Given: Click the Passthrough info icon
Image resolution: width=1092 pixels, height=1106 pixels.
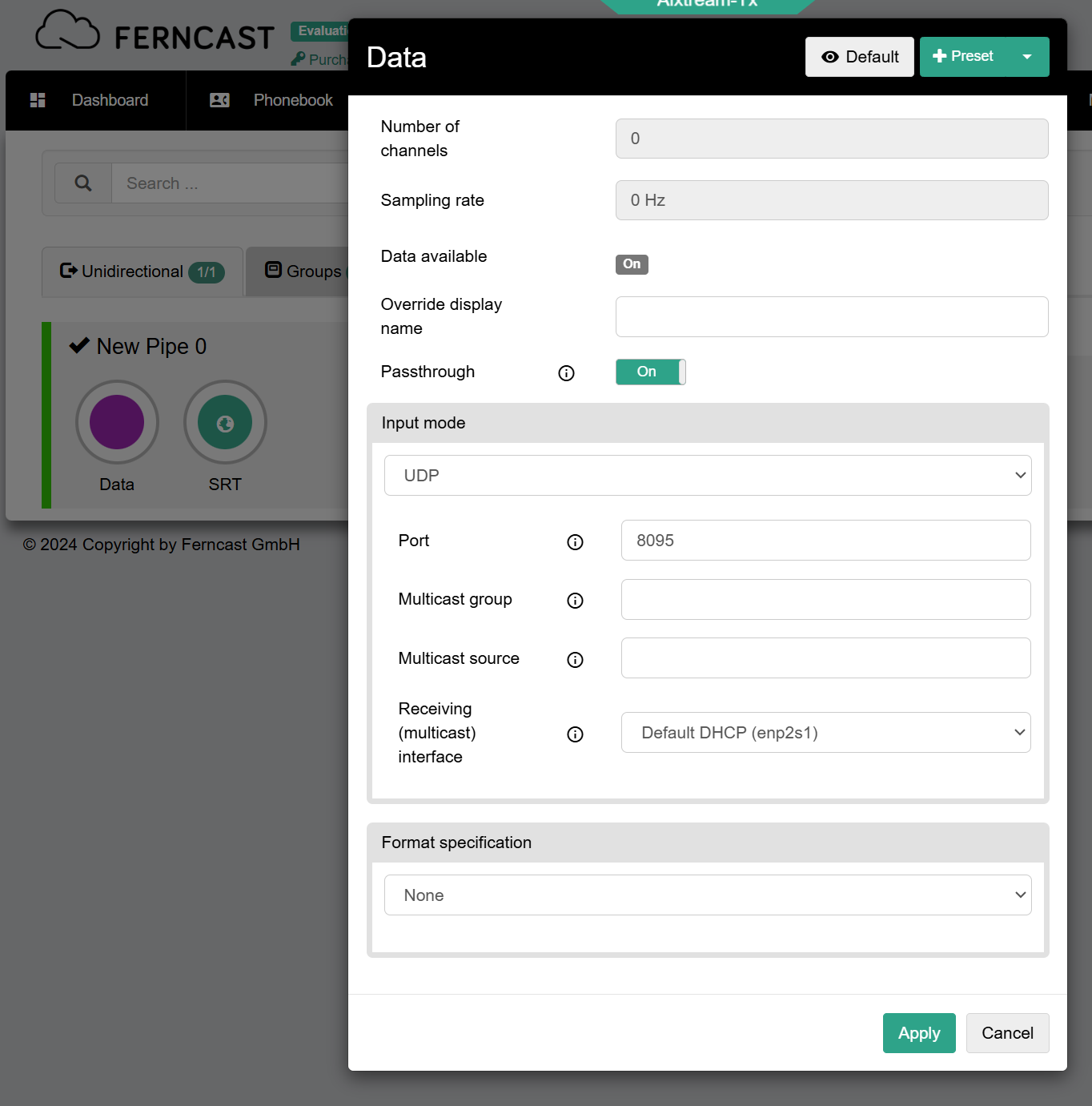Looking at the screenshot, I should click(566, 373).
